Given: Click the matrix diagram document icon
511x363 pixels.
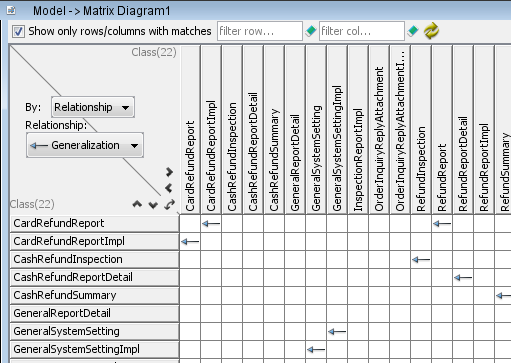Looking at the screenshot, I should pos(11,10).
